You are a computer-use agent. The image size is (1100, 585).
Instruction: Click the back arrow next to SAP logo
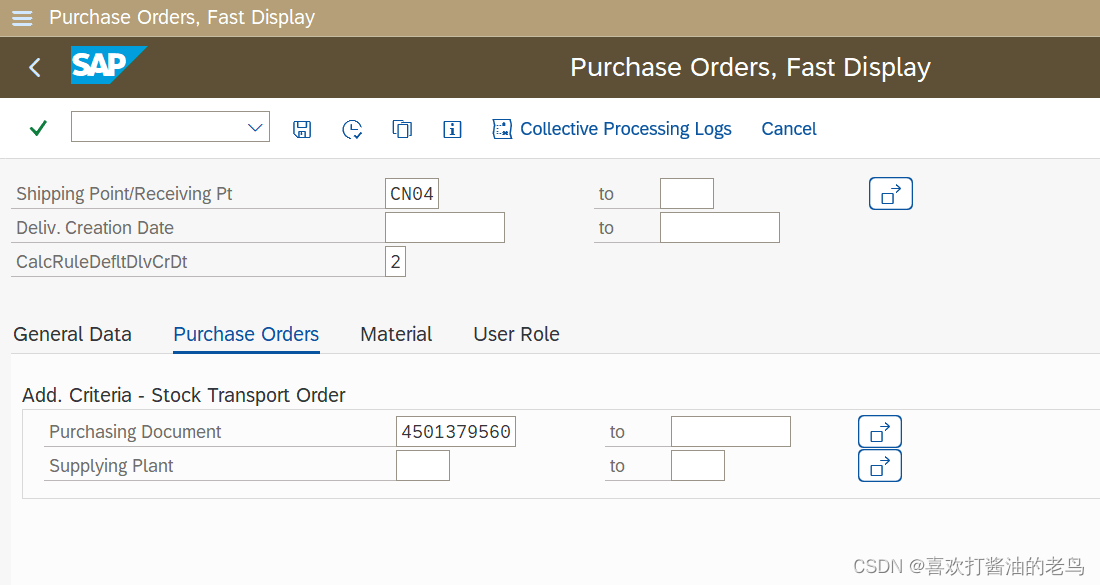point(34,67)
